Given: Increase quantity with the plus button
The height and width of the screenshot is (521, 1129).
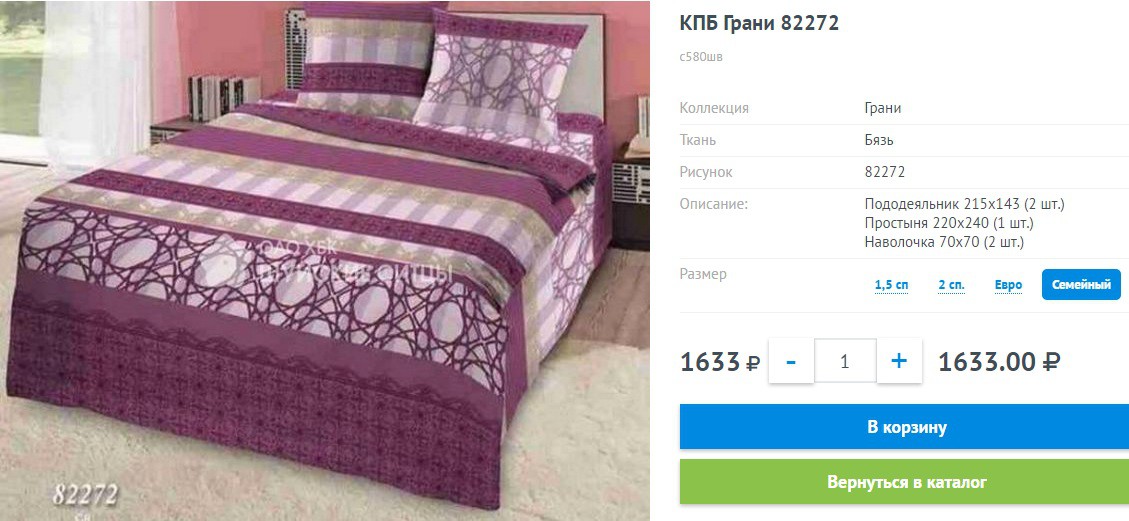Looking at the screenshot, I should [x=899, y=361].
